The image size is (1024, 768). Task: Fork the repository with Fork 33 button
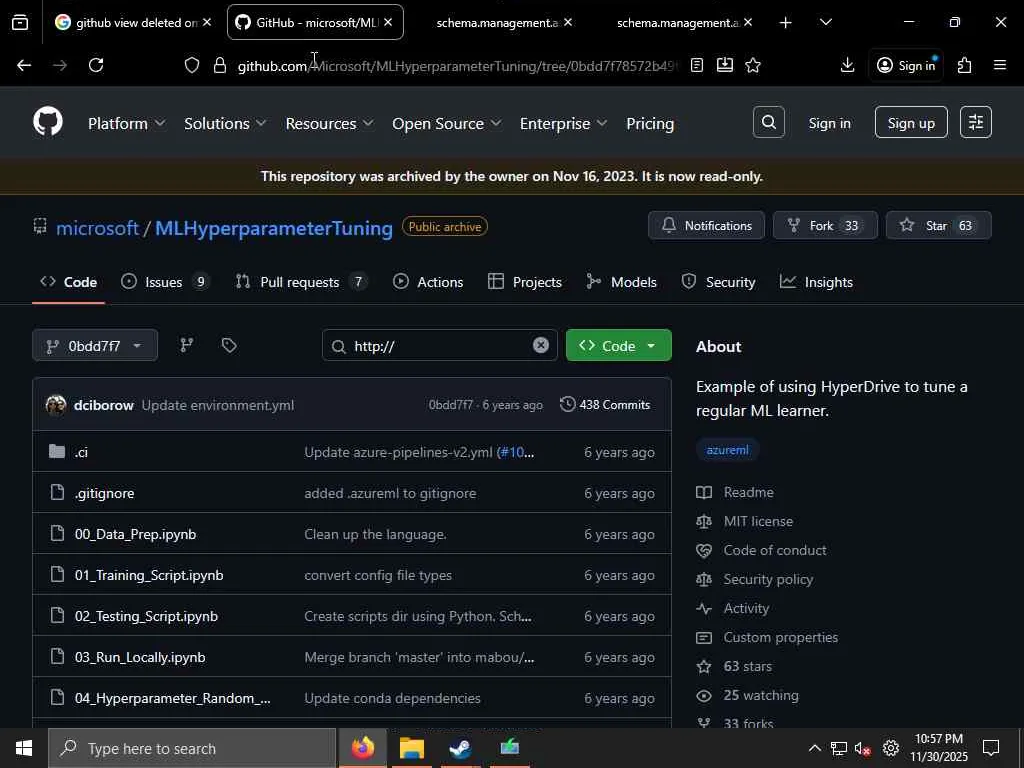(x=825, y=225)
